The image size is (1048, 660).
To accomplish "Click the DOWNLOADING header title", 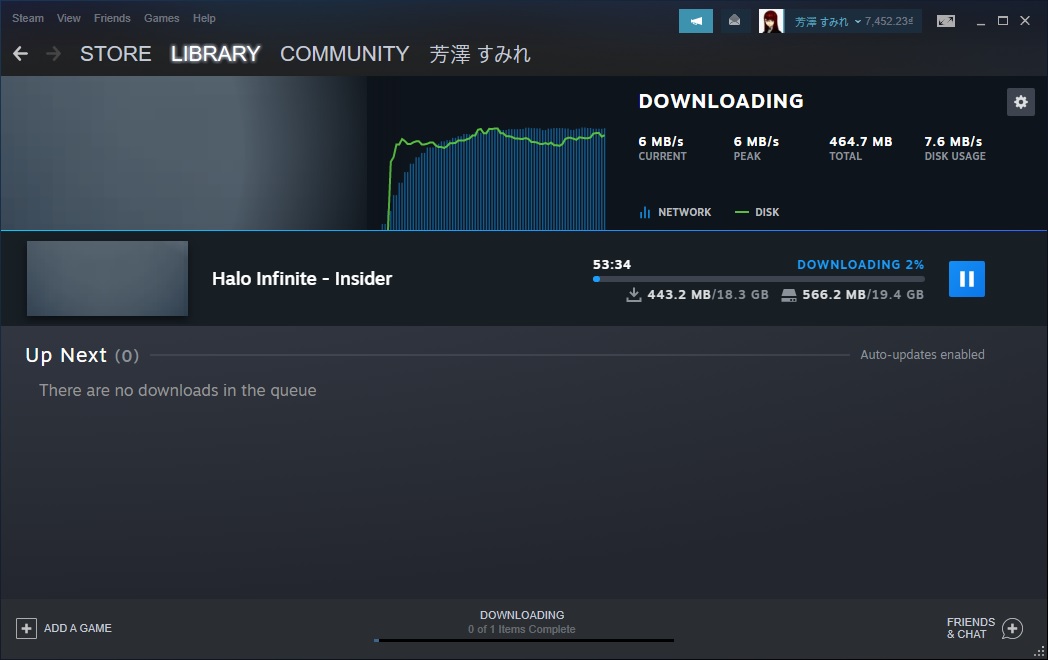I will [x=720, y=101].
